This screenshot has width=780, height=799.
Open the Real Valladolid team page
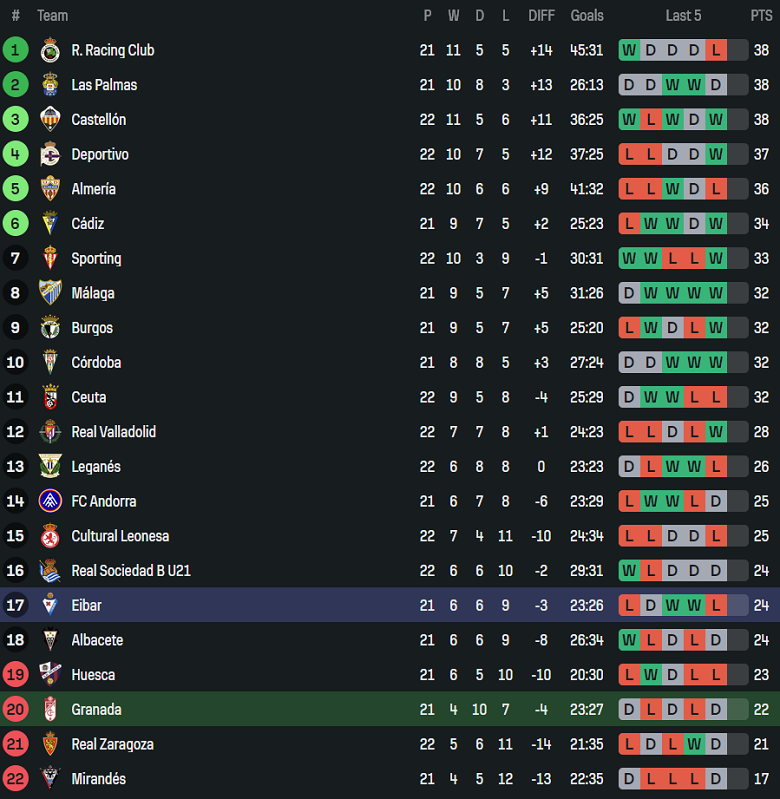coord(113,432)
